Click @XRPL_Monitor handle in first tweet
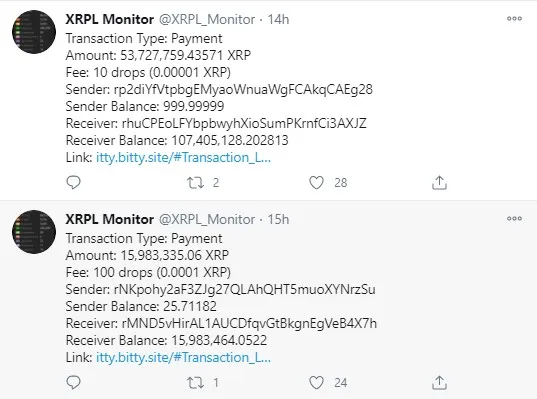Screen dimensions: 537x399 click(207, 20)
